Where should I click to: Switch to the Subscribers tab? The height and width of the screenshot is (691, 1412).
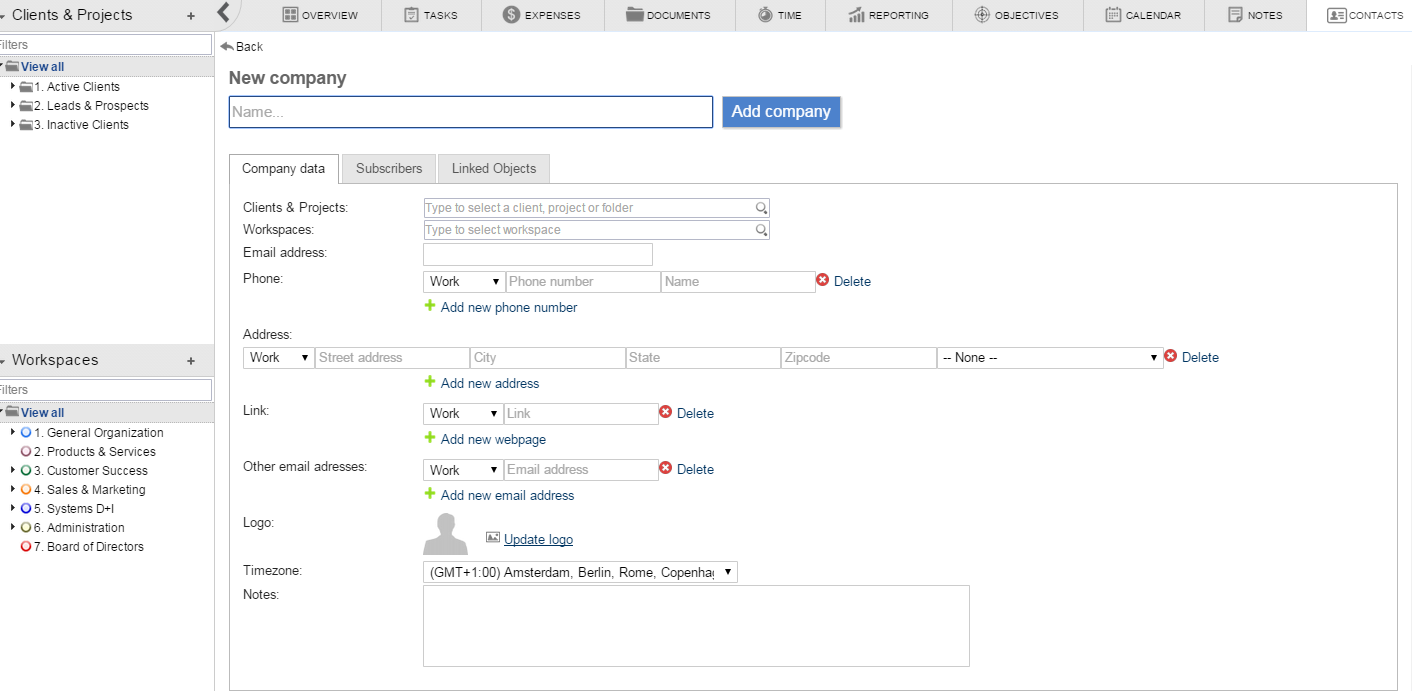pos(389,169)
